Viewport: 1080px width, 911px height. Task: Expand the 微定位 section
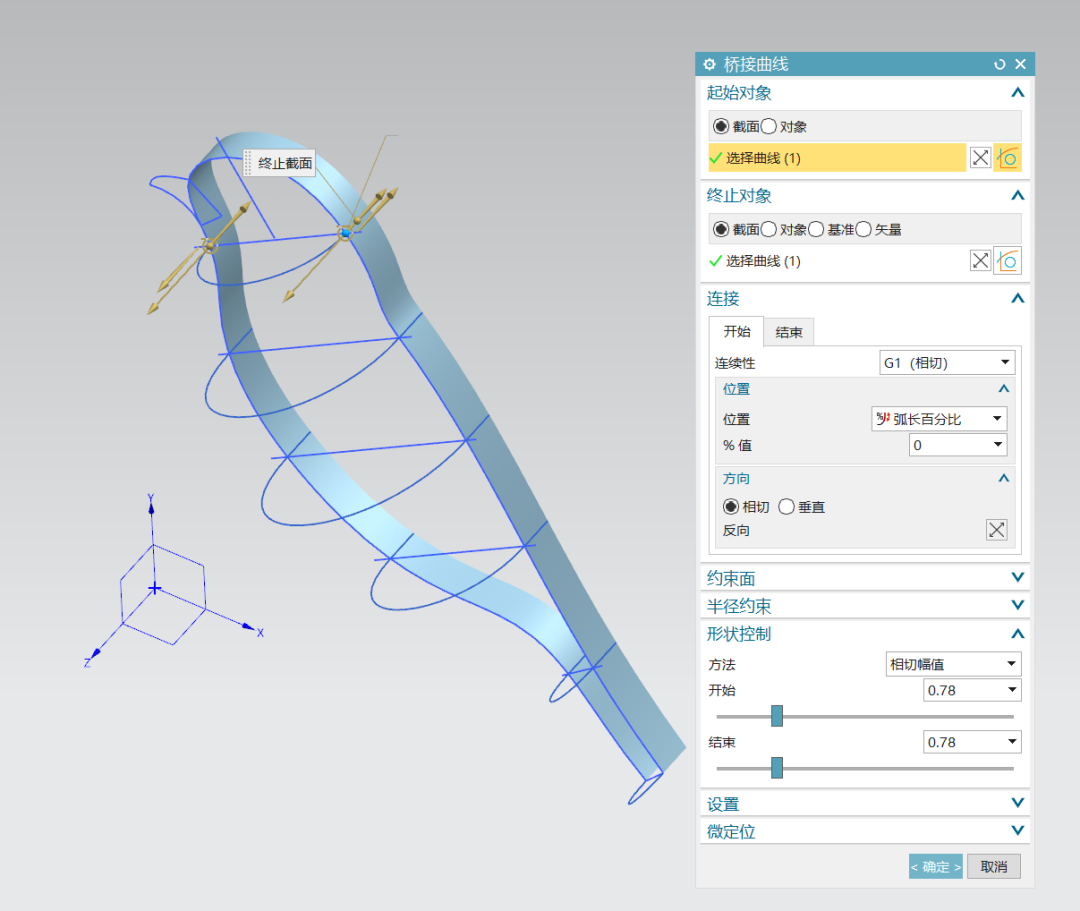coord(1017,831)
